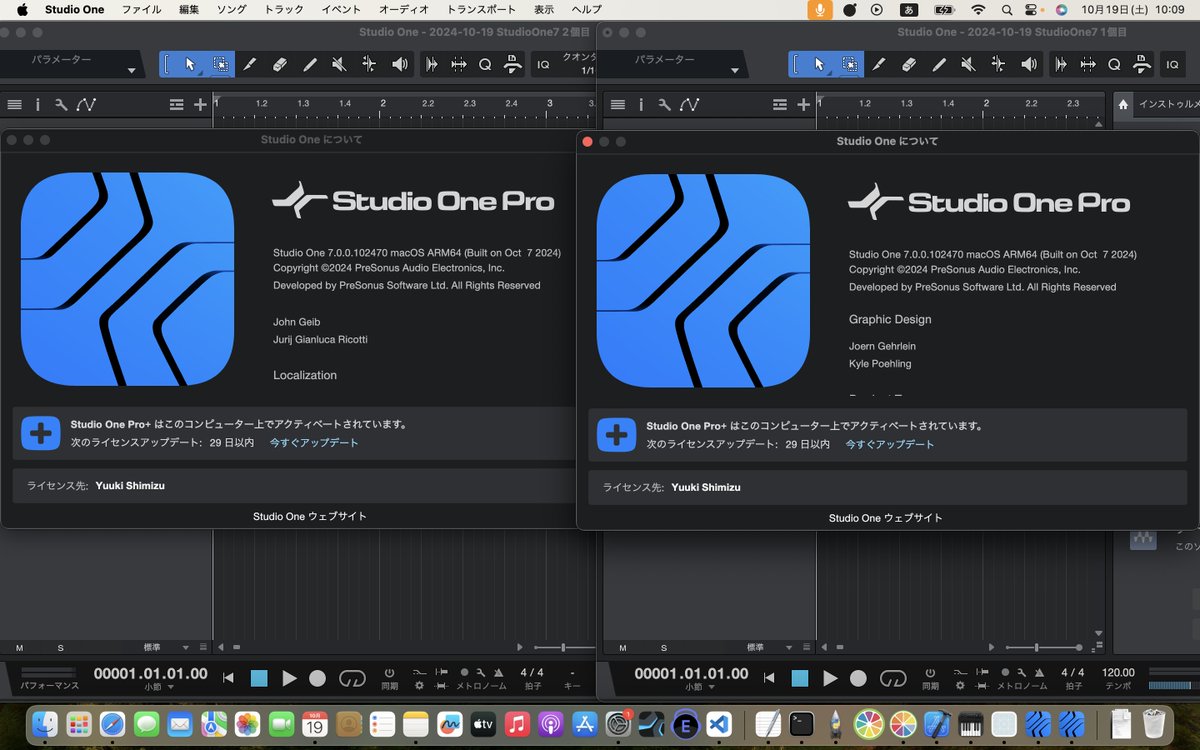Open Studio One ウェブサイト link in the right dialog
1200x750 pixels.
pyautogui.click(x=886, y=518)
